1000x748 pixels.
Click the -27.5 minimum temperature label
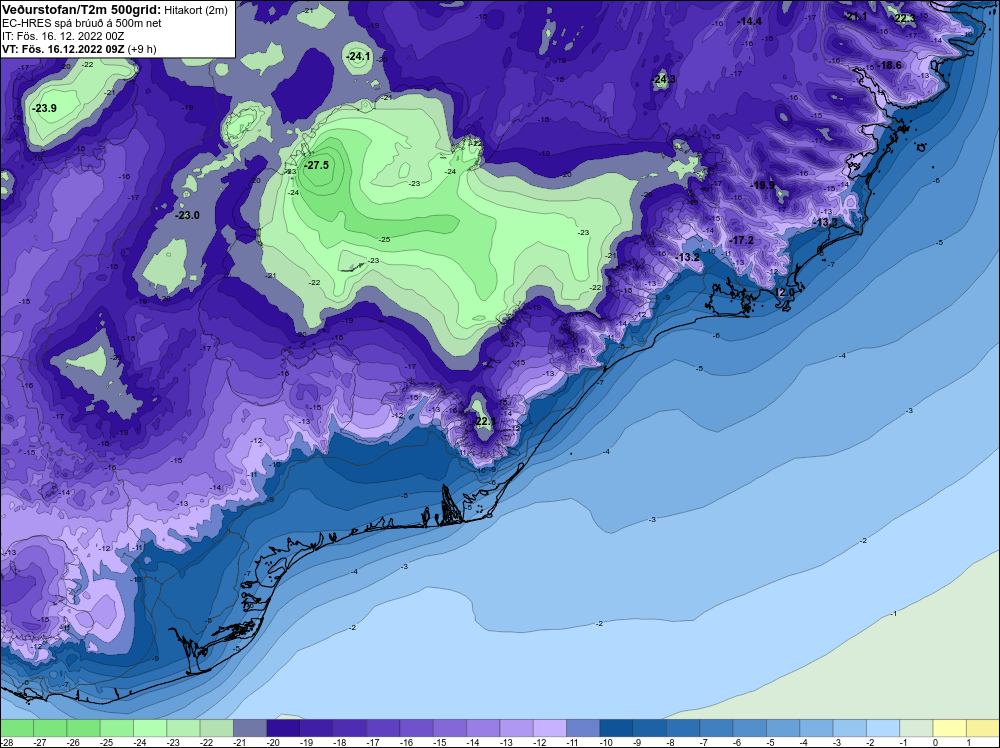(x=316, y=165)
